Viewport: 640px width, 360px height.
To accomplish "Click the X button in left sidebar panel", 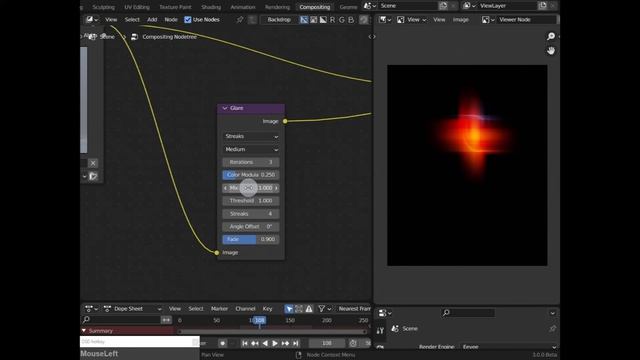I will click(93, 163).
